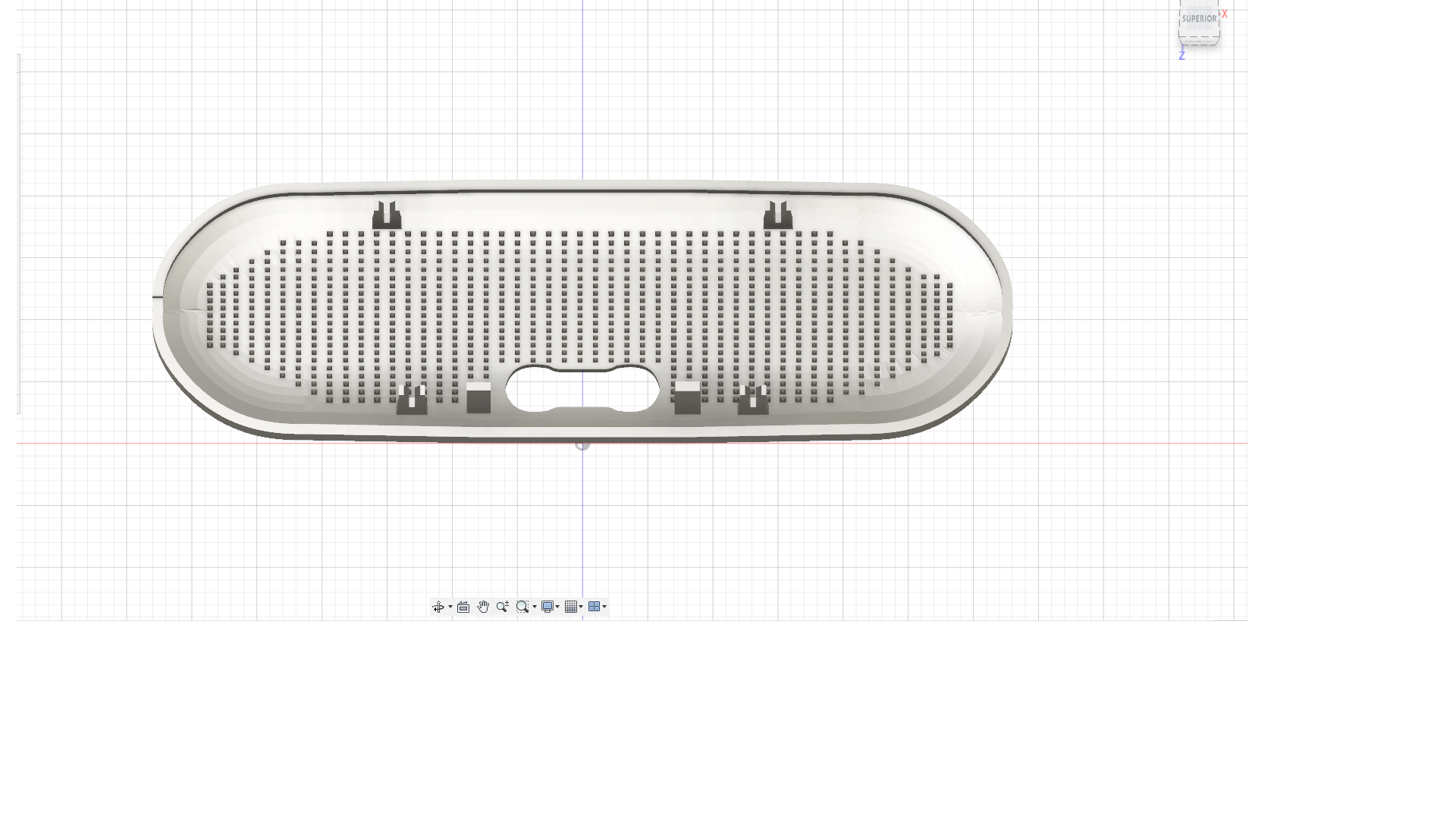Screen dimensions: 1456x819
Task: Select the Orbit tool in navigation bar
Action: pos(438,607)
